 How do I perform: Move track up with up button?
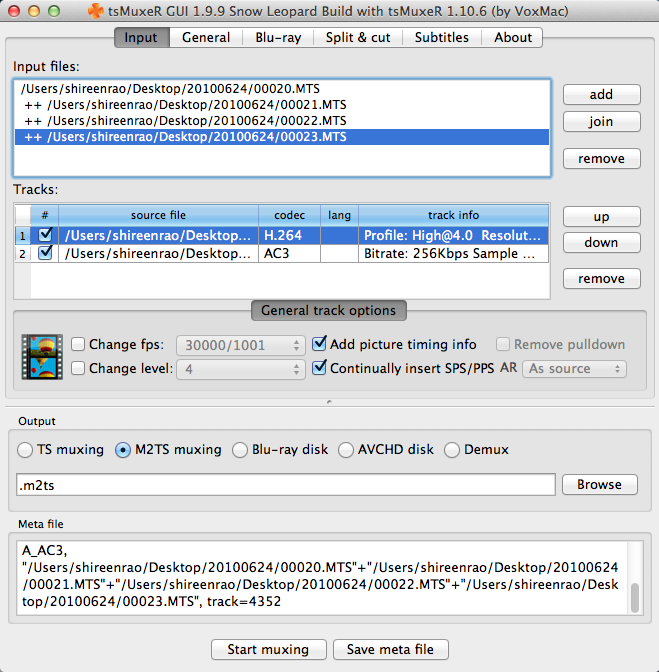pos(602,217)
